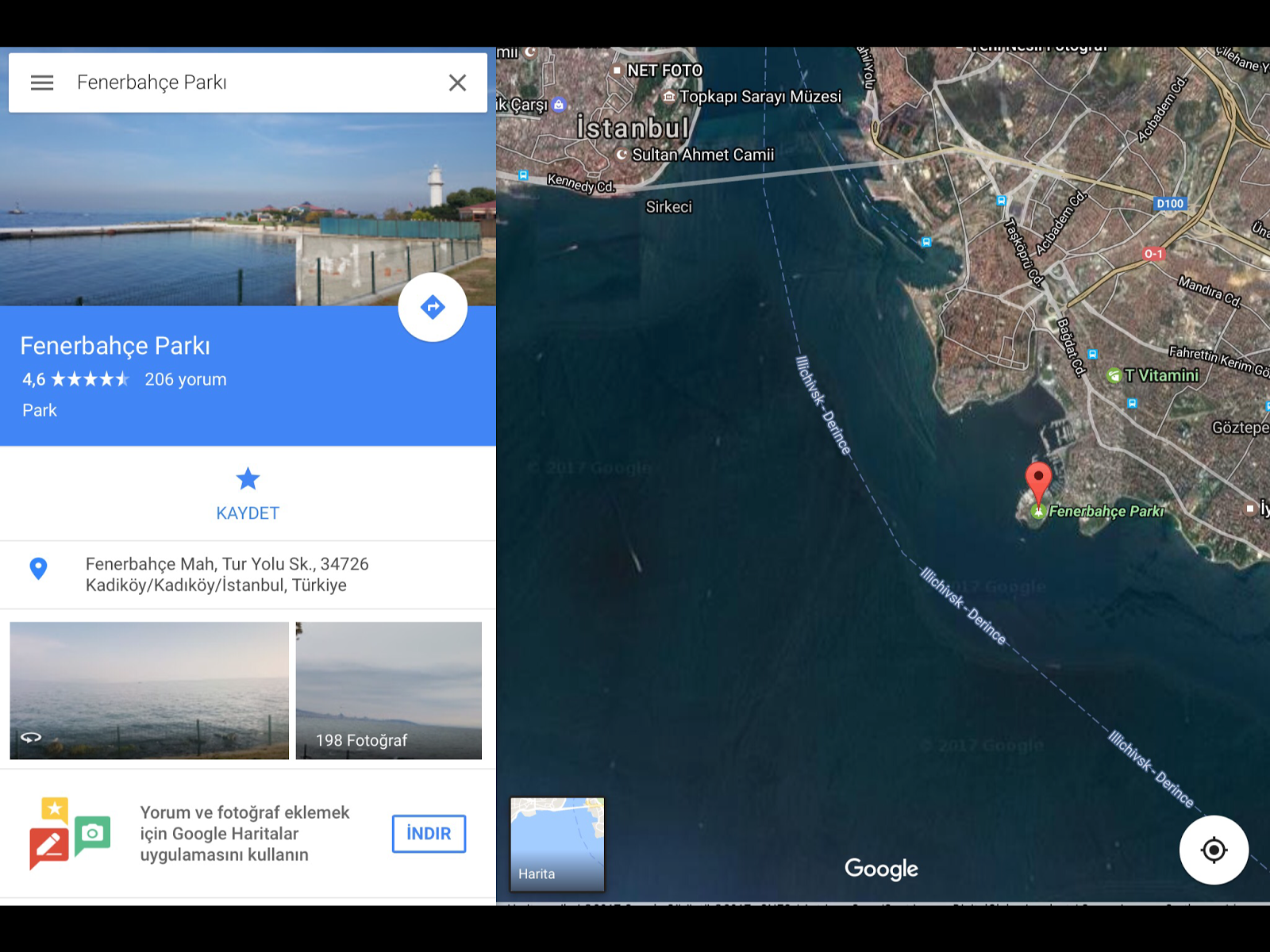Edit the Fenerbahçe Parkı search field
Image resolution: width=1270 pixels, height=952 pixels.
pyautogui.click(x=248, y=83)
